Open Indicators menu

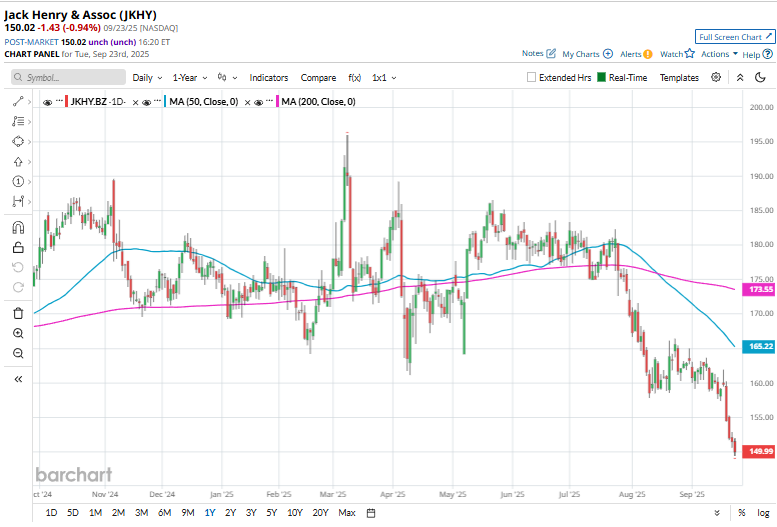coord(269,78)
